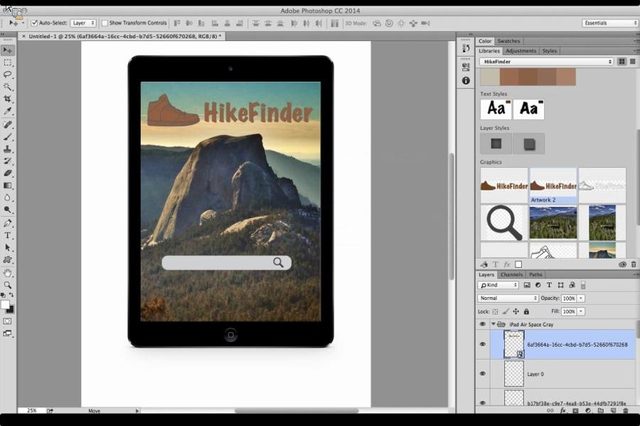Select the Artwork 2 HikeFinder graphic
Viewport: 640px width, 426px height.
click(553, 186)
